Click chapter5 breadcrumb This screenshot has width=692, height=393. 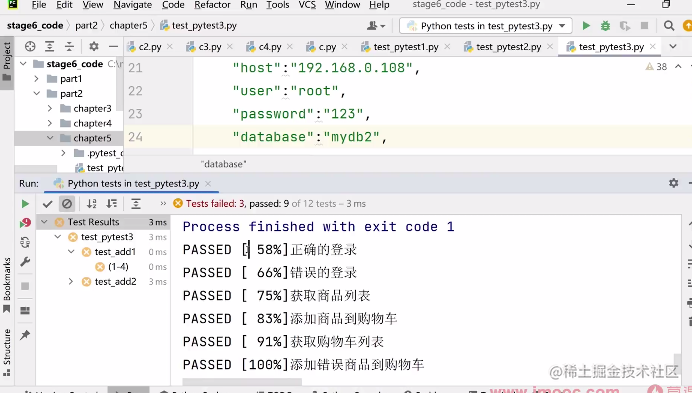[128, 26]
